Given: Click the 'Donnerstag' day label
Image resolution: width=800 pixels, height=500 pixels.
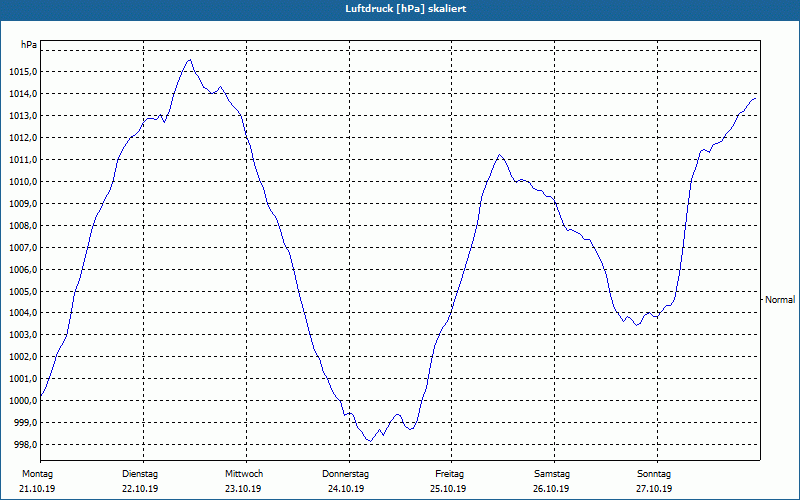Looking at the screenshot, I should [345, 474].
